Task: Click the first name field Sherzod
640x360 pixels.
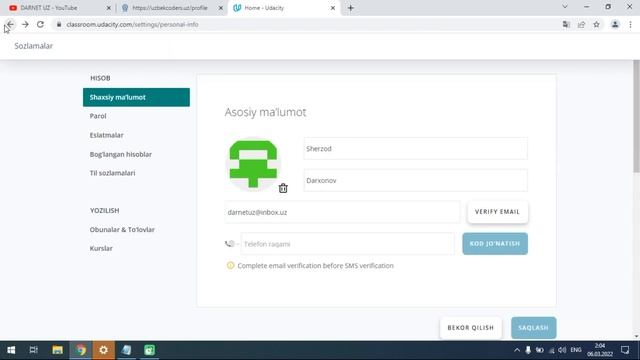Action: (416, 149)
